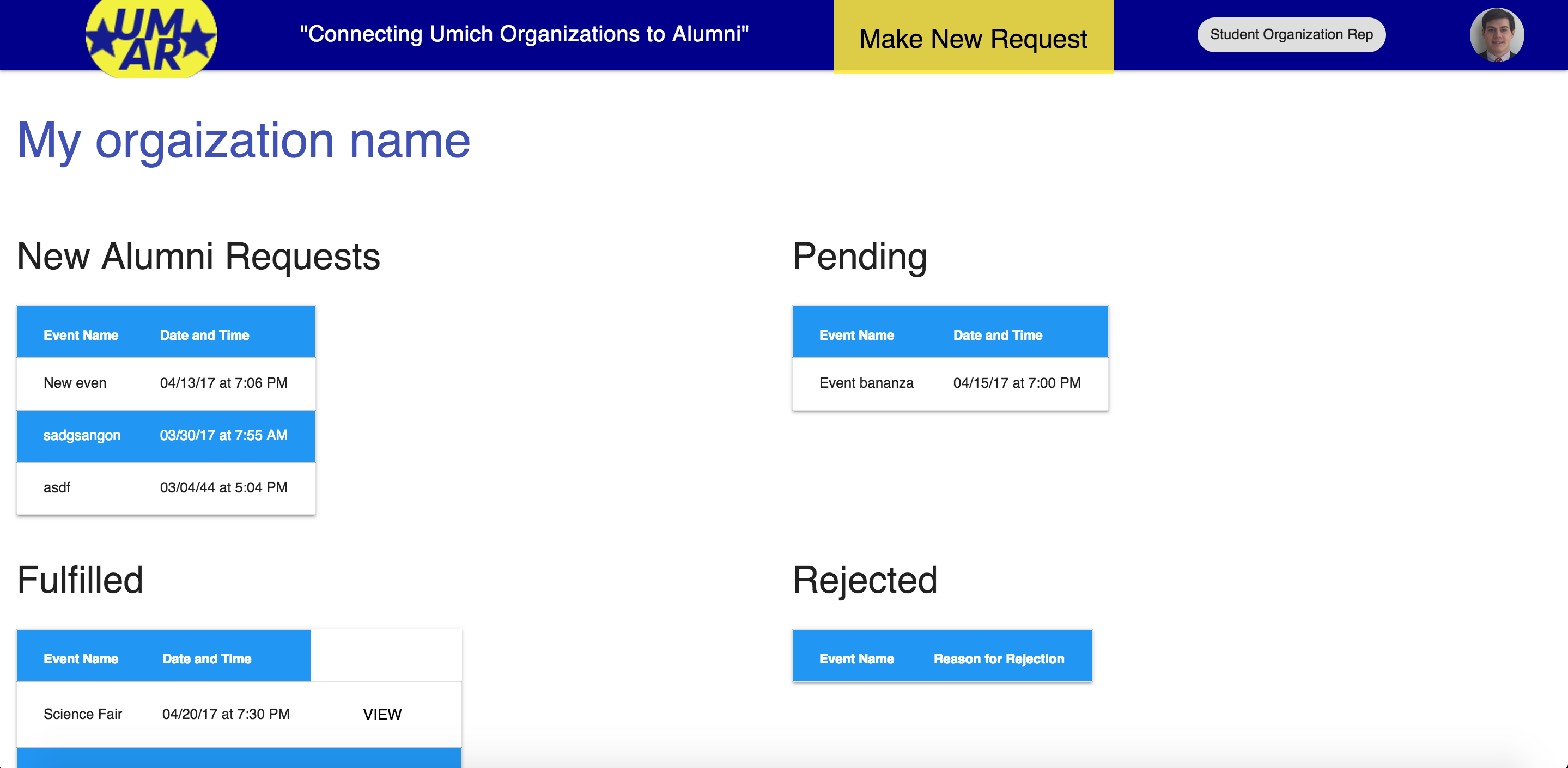Viewport: 1568px width, 768px height.
Task: Click Reason for Rejection column header
Action: point(999,659)
